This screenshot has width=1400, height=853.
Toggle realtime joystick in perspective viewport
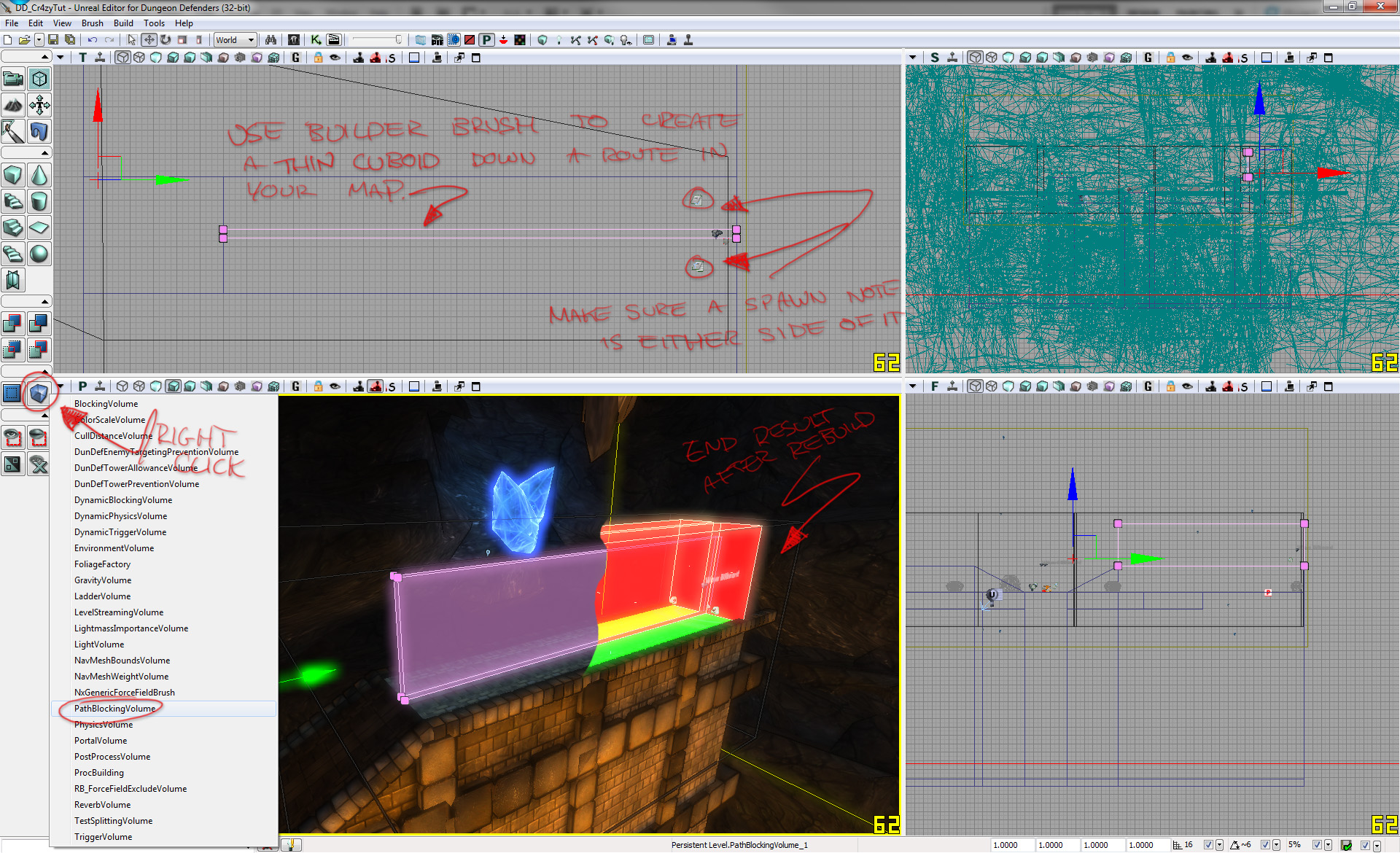[100, 386]
